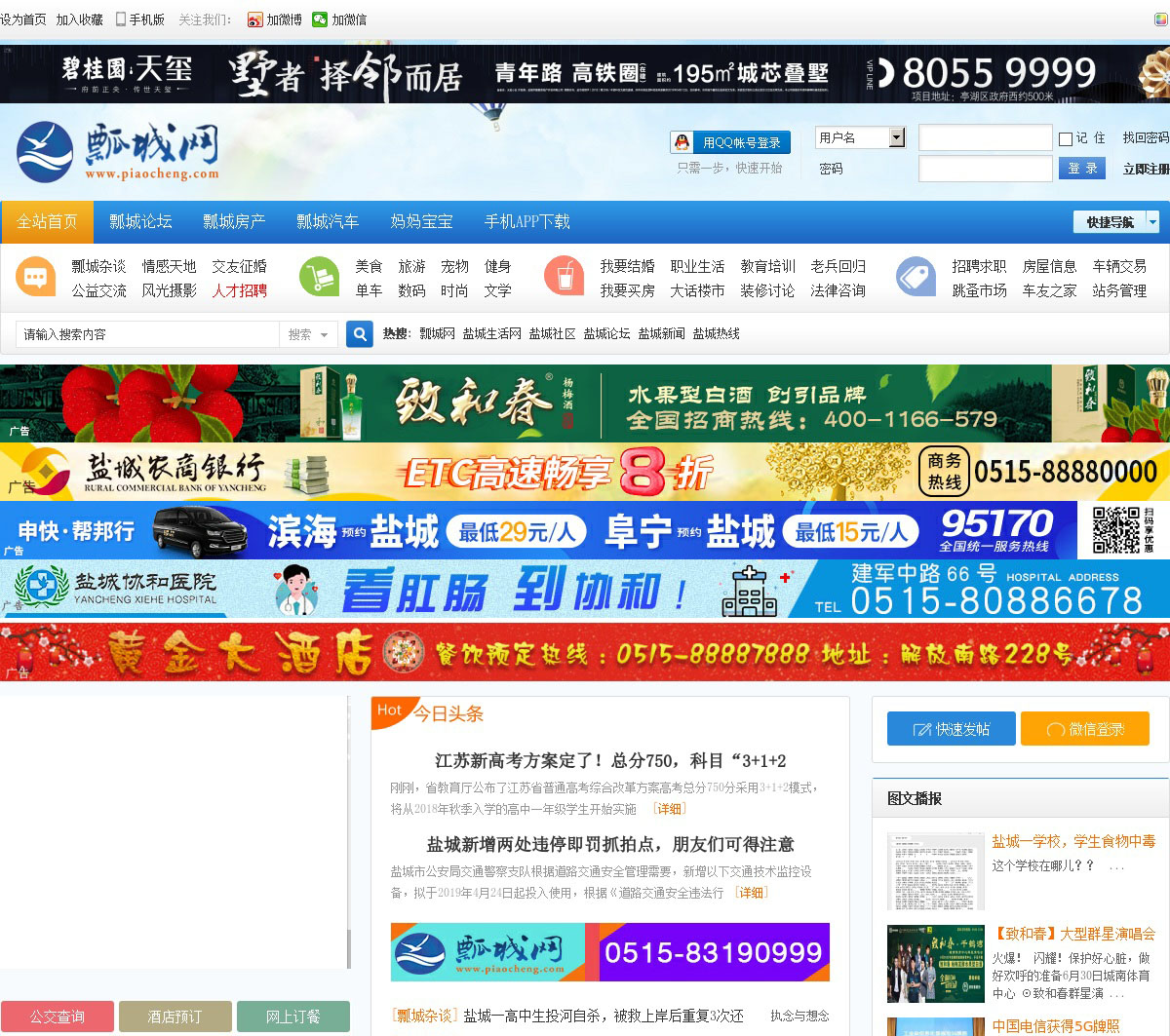Open the 盐城协和医院 hospital banner ad
Image resolution: width=1170 pixels, height=1036 pixels.
[x=585, y=589]
